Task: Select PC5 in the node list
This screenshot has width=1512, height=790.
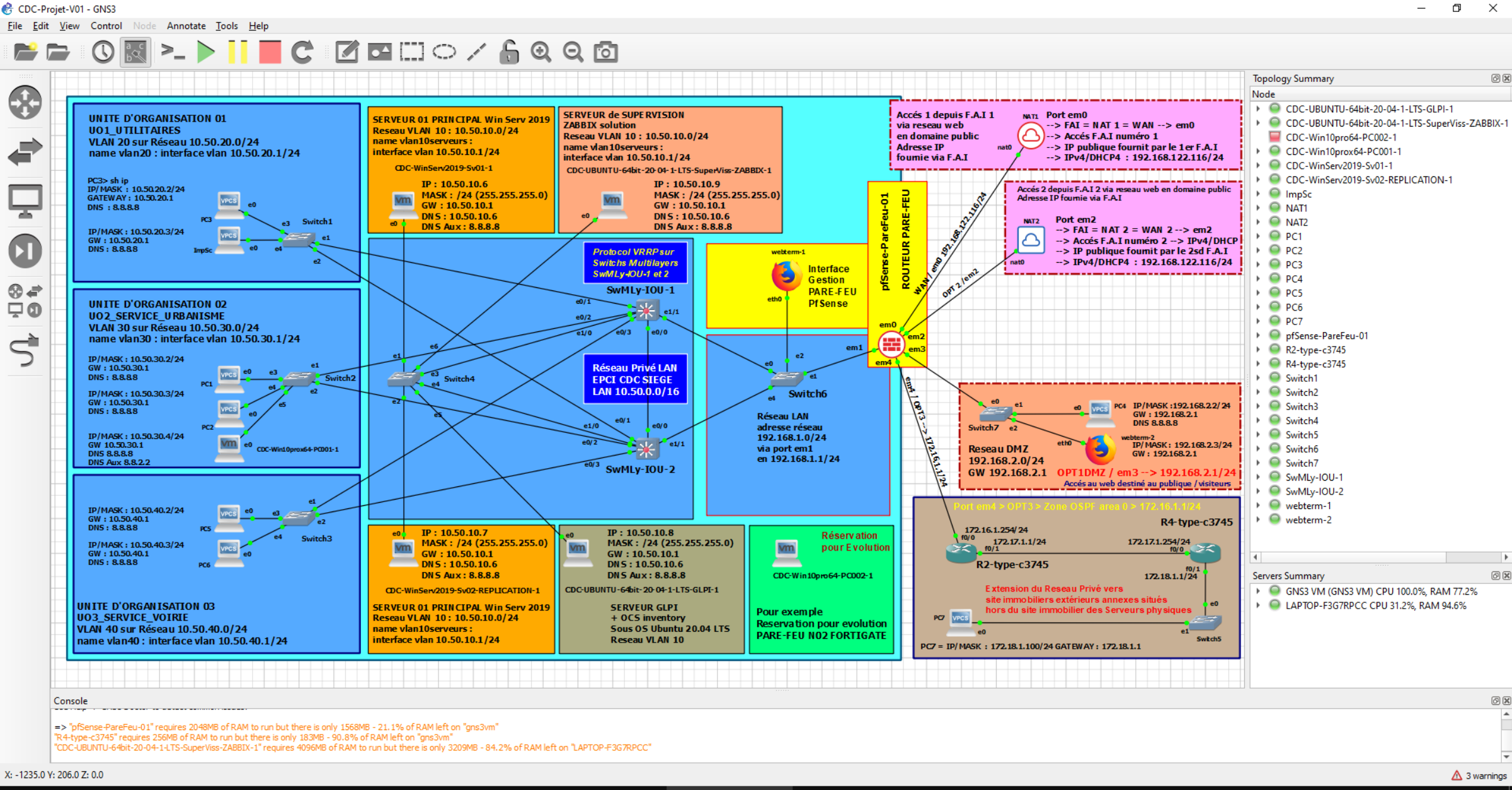Action: pyautogui.click(x=1293, y=293)
